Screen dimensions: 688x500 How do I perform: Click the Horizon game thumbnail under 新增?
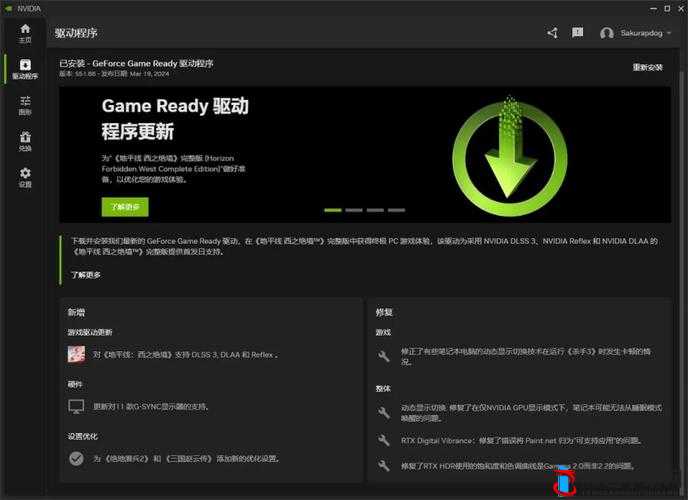pyautogui.click(x=76, y=354)
